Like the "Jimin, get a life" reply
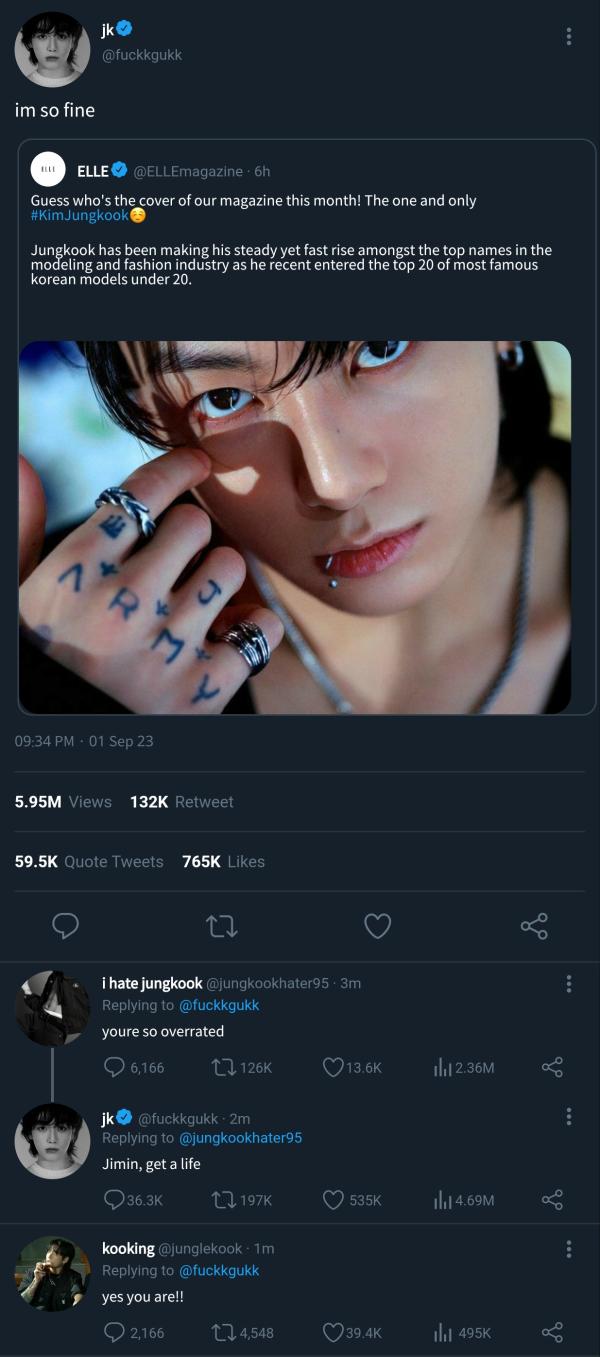 tap(333, 1199)
